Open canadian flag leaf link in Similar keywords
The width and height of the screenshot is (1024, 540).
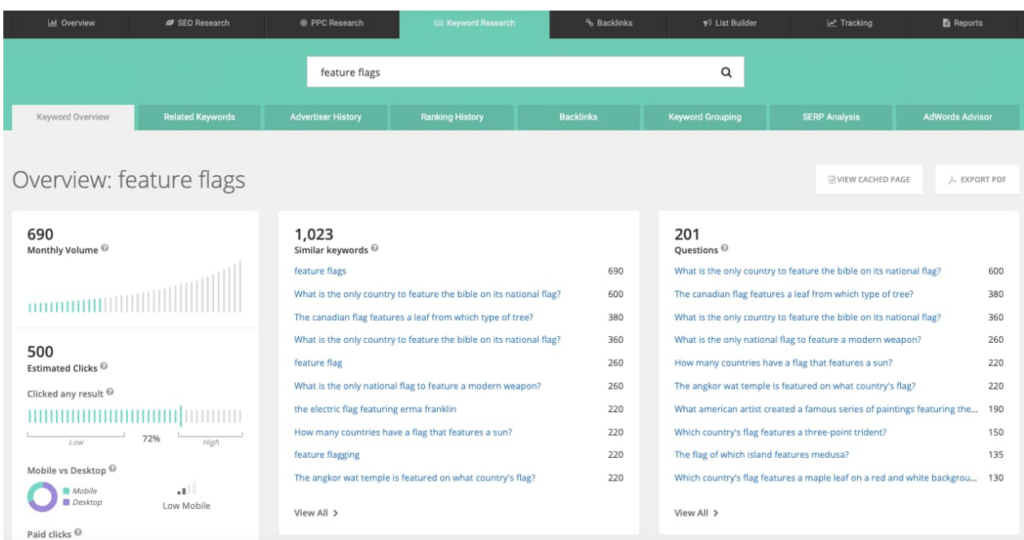pyautogui.click(x=413, y=317)
